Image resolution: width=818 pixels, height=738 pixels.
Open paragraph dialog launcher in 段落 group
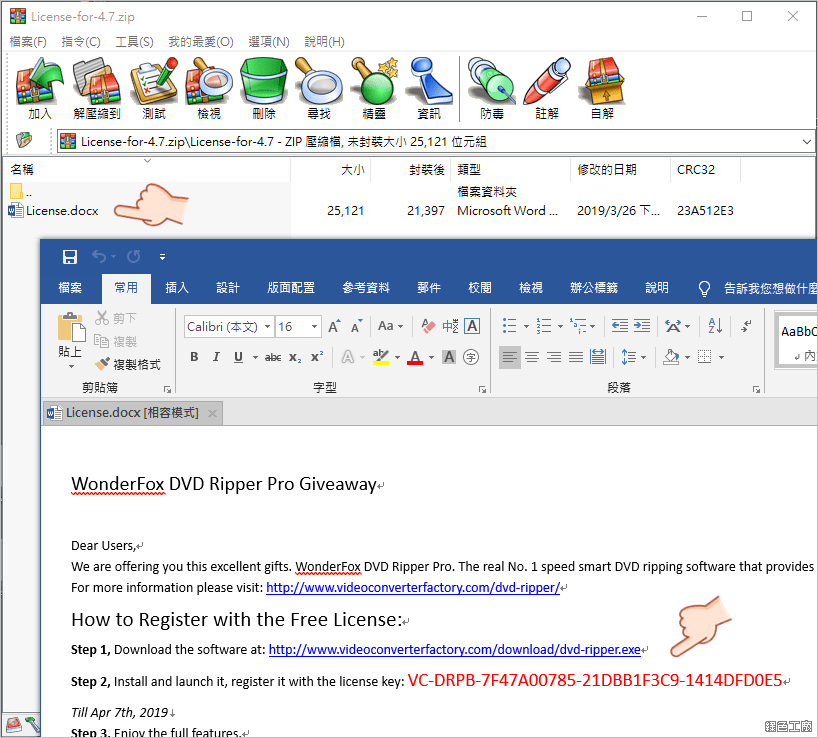coord(756,389)
